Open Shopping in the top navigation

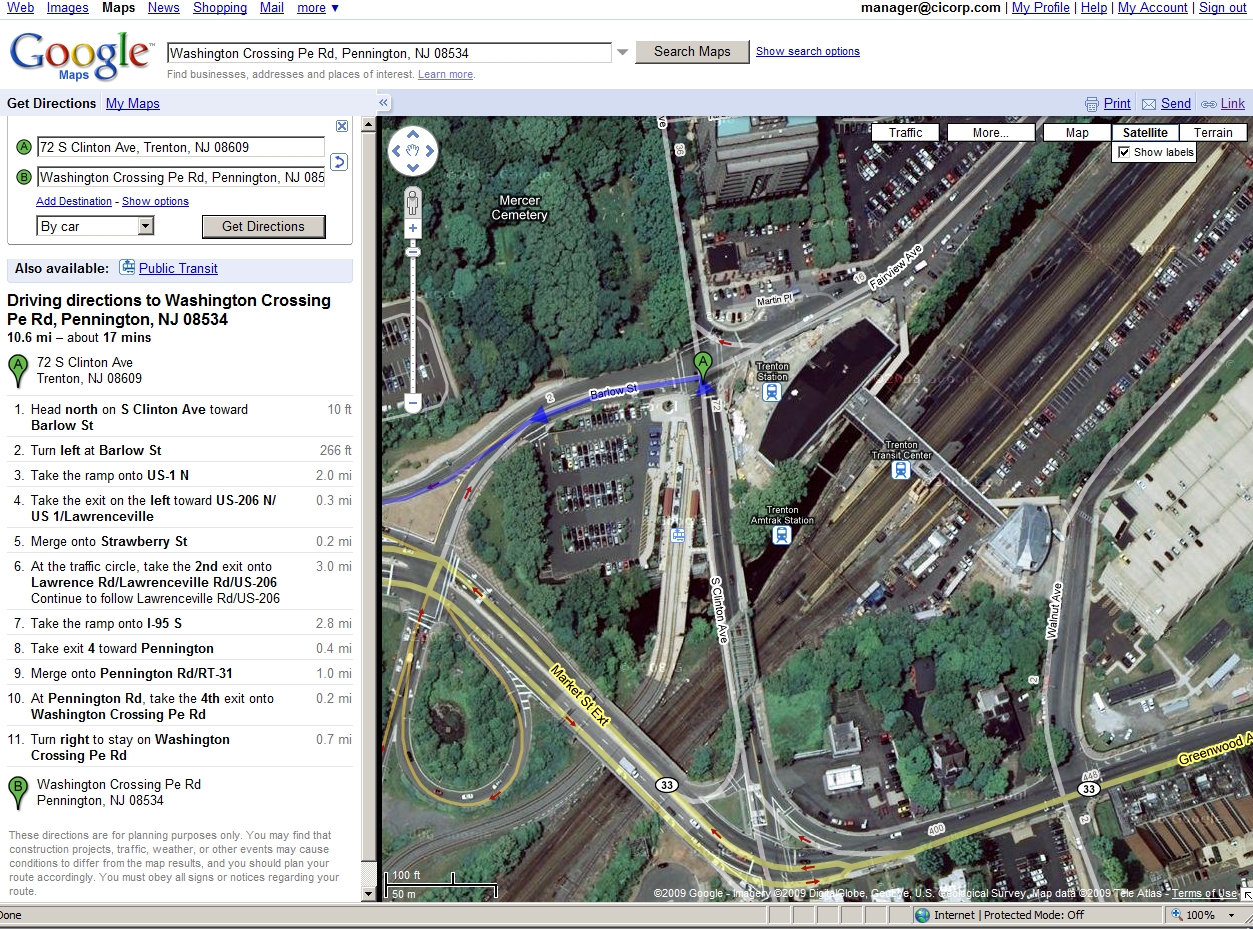[x=220, y=8]
